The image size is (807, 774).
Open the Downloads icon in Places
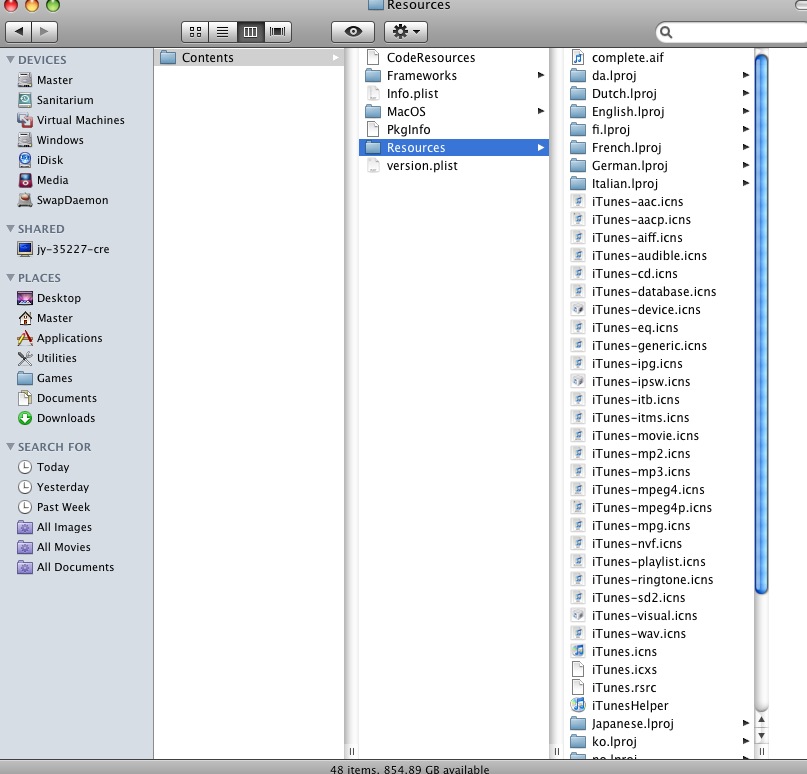click(25, 418)
